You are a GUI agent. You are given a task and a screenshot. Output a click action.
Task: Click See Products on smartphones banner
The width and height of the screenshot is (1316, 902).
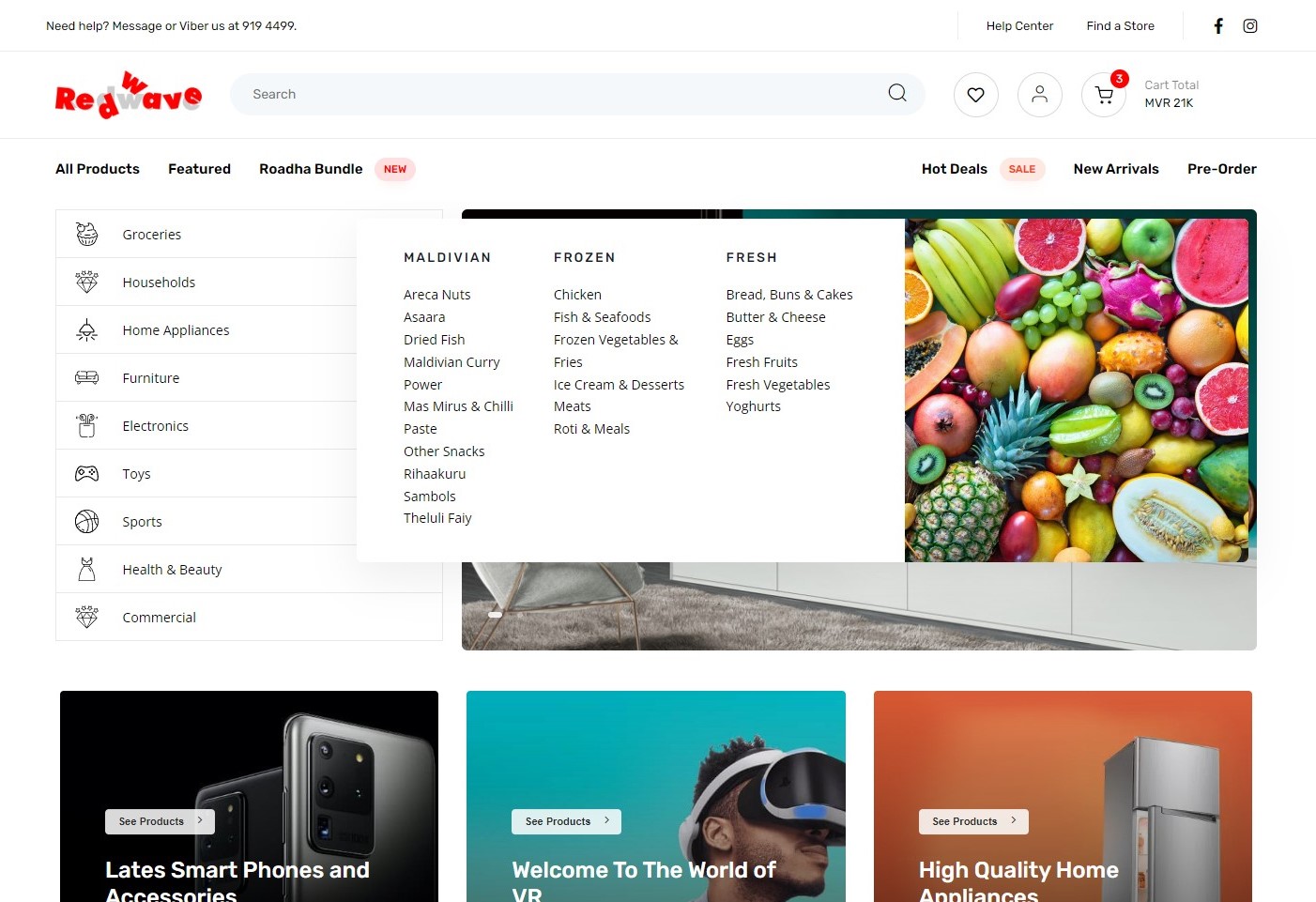[x=160, y=821]
